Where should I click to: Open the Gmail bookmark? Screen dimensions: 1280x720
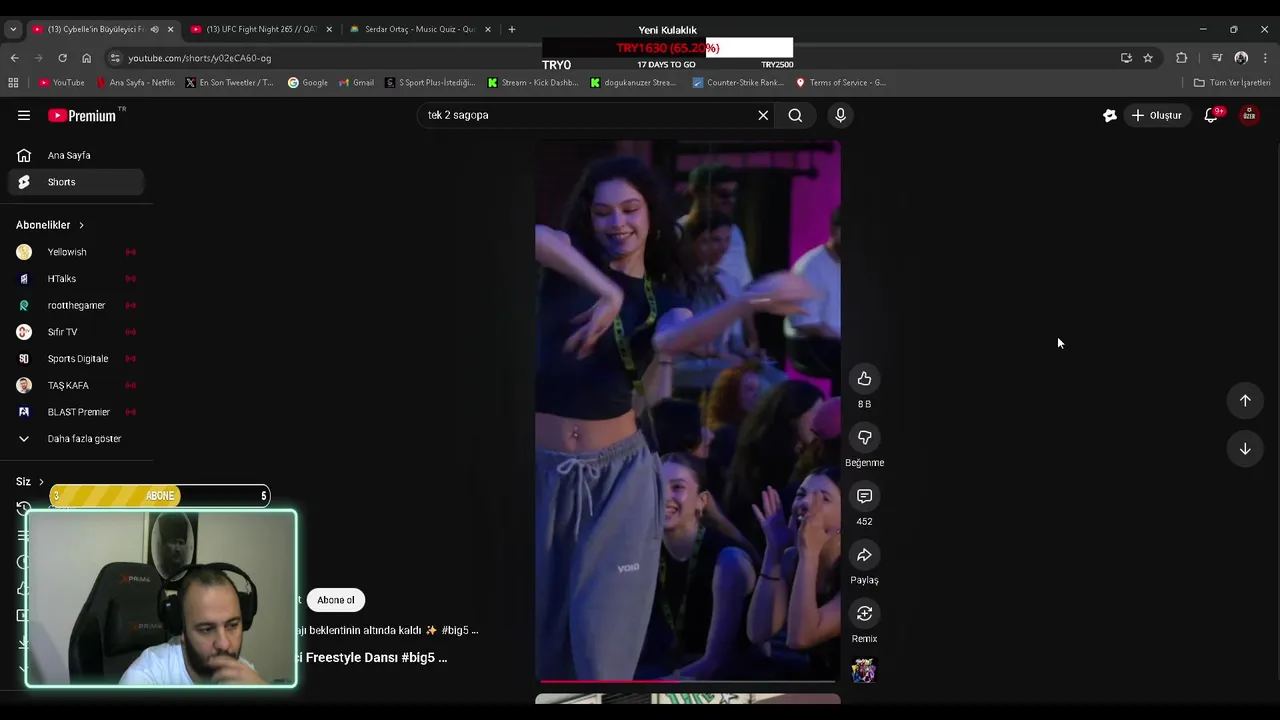357,83
